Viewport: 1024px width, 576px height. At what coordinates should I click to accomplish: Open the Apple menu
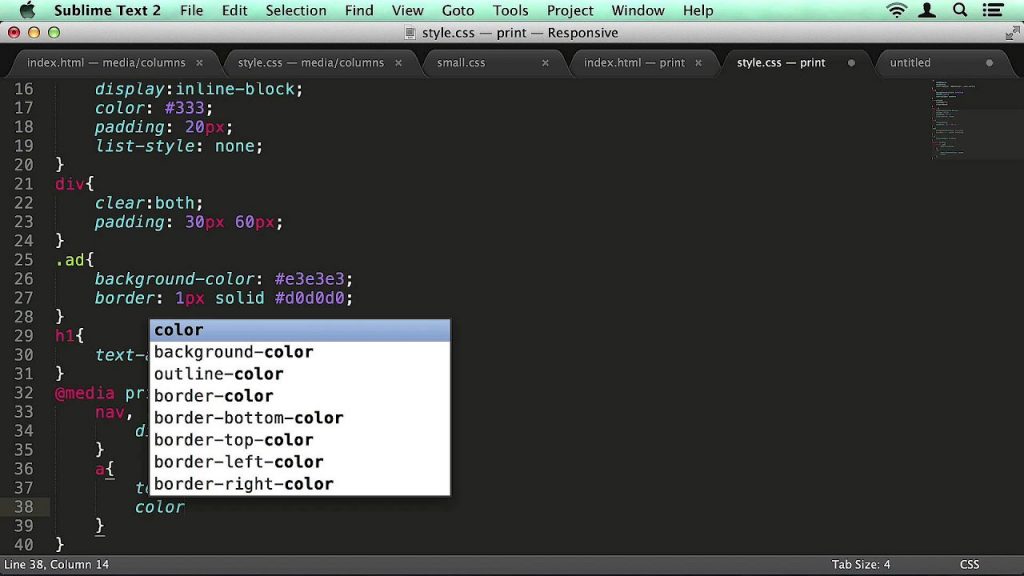click(27, 11)
